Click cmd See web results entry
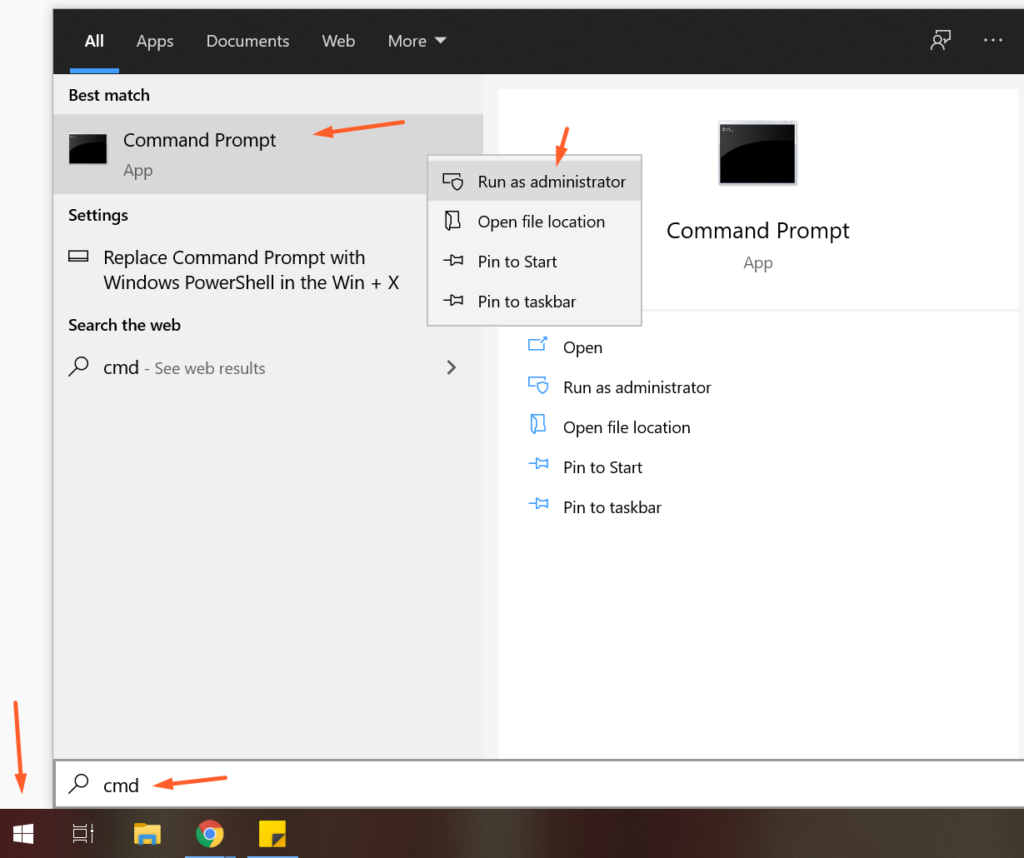The width and height of the screenshot is (1024, 858). click(268, 368)
